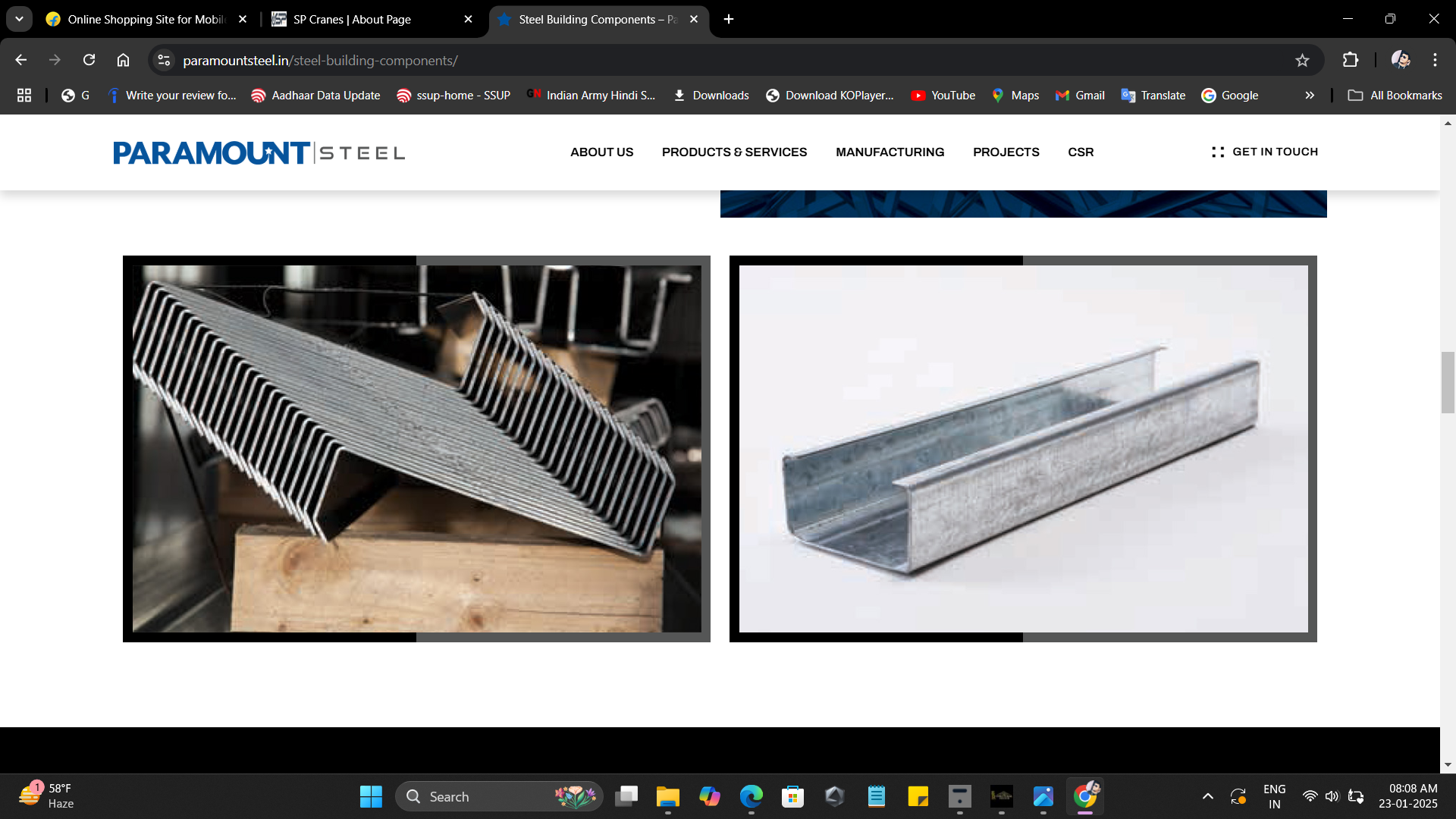Screen dimensions: 1456x819
Task: Go to browser home page
Action: coord(123,60)
